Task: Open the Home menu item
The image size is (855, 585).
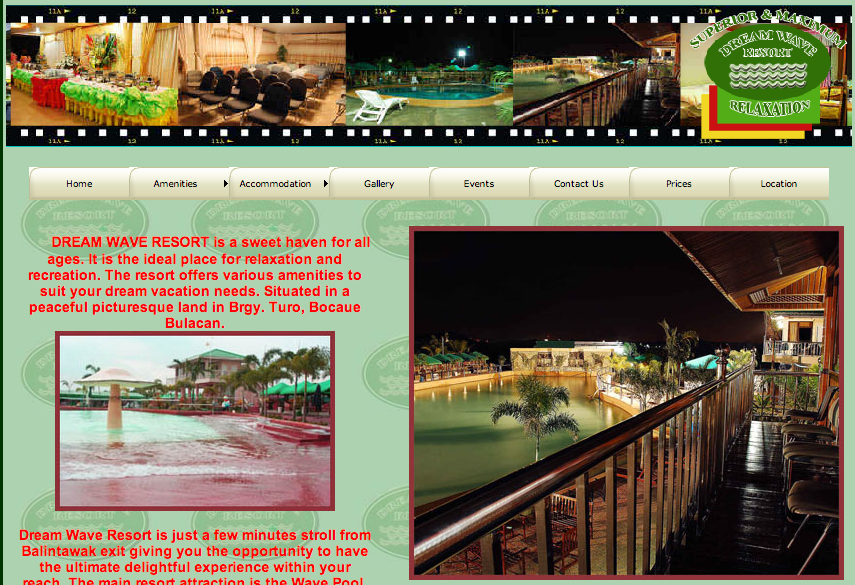Action: point(79,184)
